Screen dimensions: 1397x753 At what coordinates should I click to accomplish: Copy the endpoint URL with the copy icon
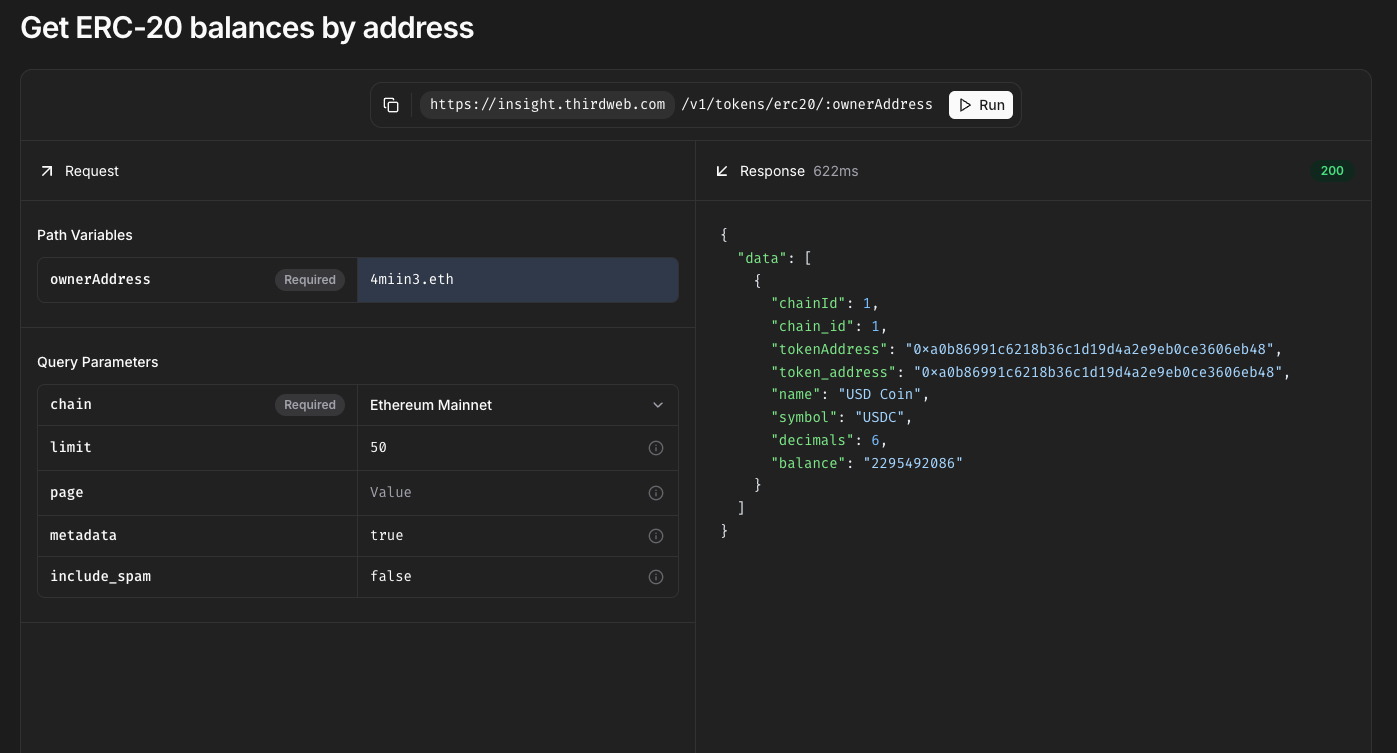point(391,105)
